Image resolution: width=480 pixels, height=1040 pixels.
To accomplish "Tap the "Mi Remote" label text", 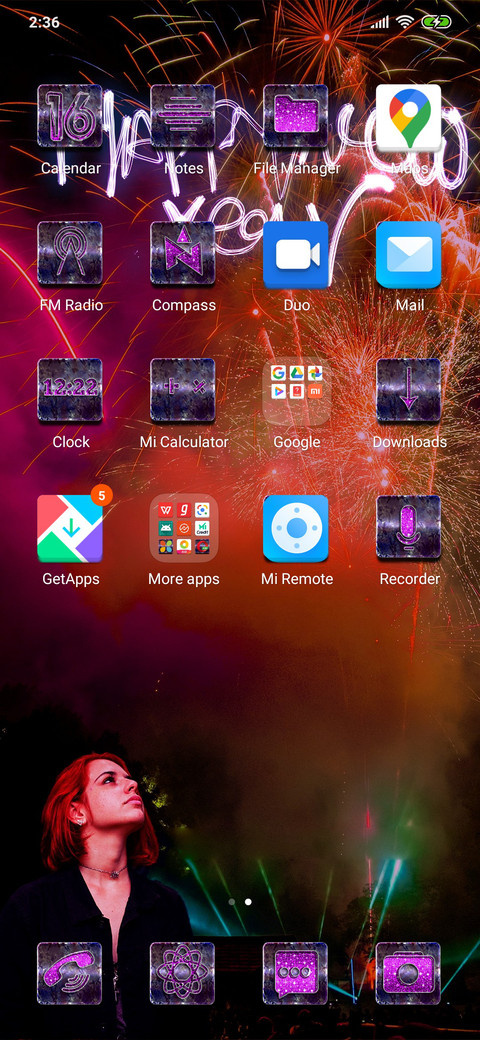I will coord(297,579).
